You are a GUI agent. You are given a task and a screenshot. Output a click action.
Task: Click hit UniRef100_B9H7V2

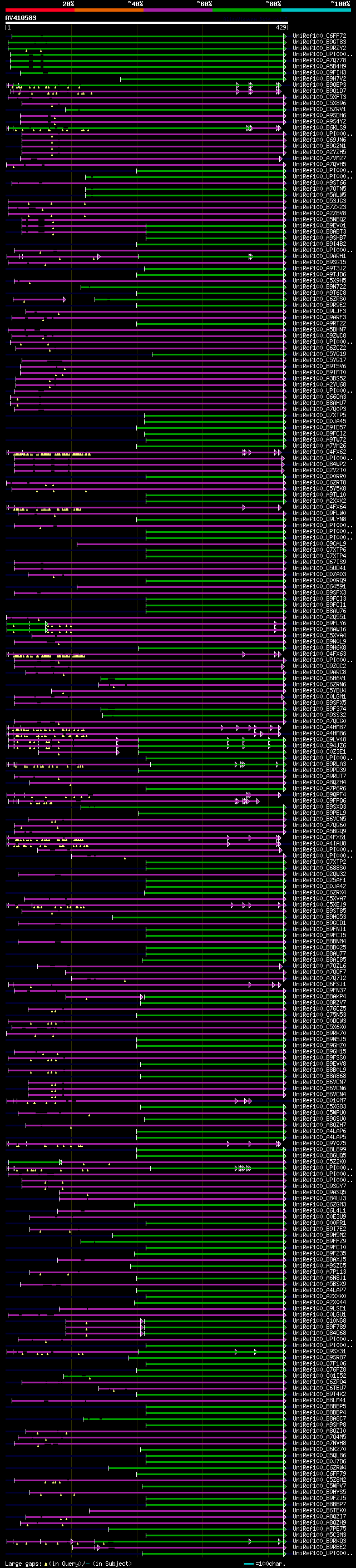coord(319,78)
